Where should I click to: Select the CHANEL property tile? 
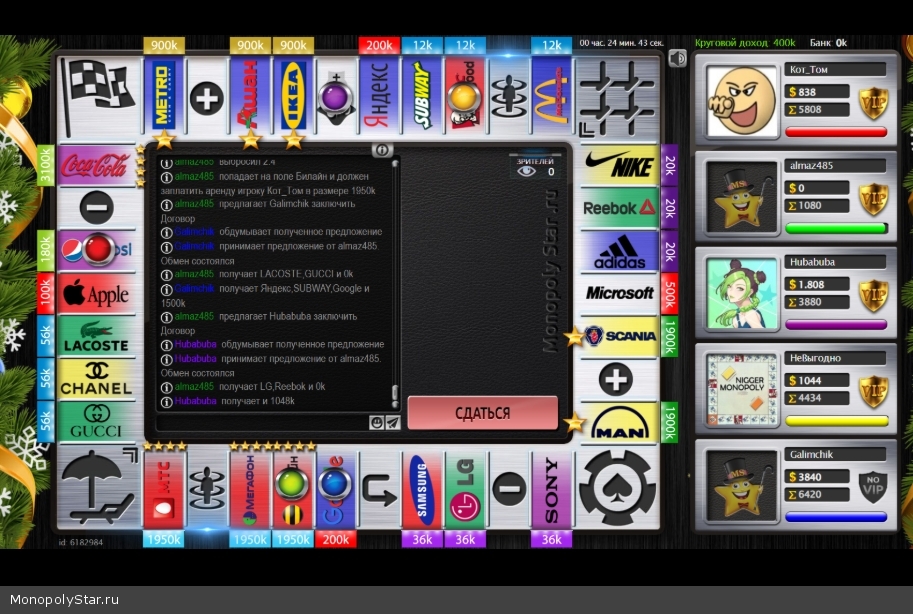(x=97, y=379)
